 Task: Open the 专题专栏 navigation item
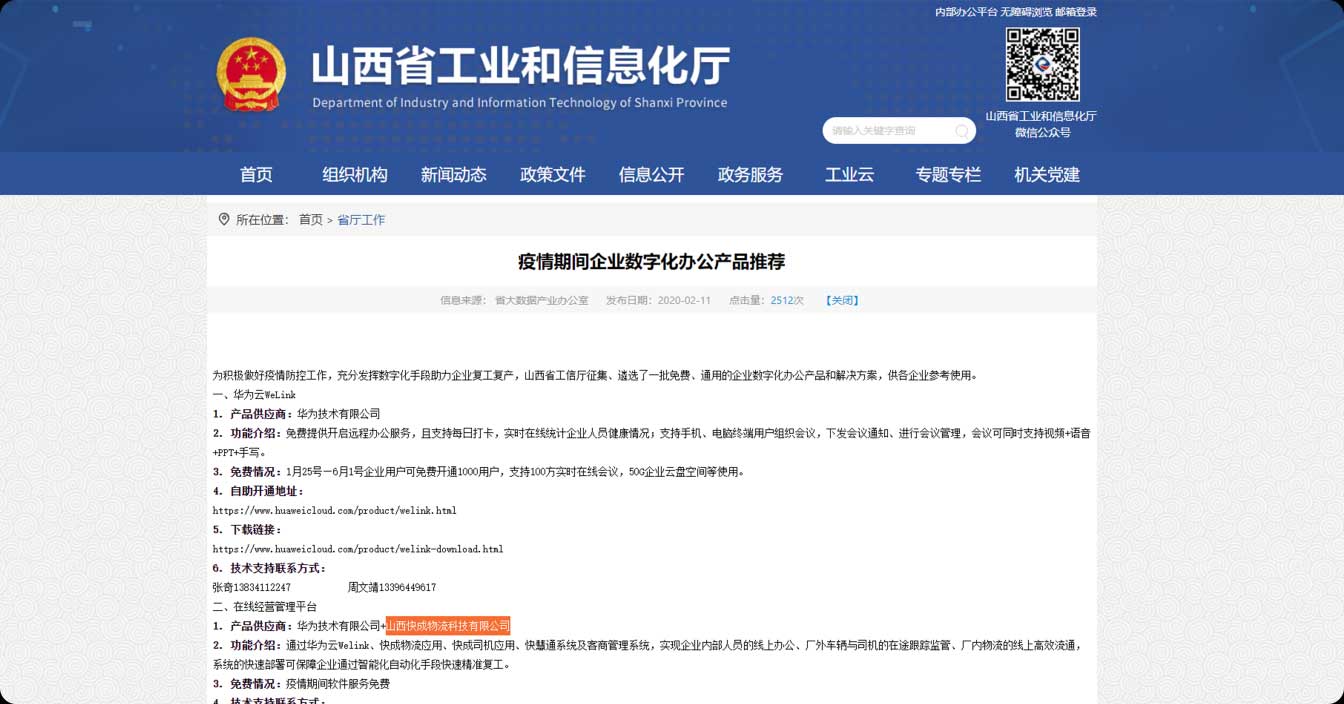coord(949,174)
